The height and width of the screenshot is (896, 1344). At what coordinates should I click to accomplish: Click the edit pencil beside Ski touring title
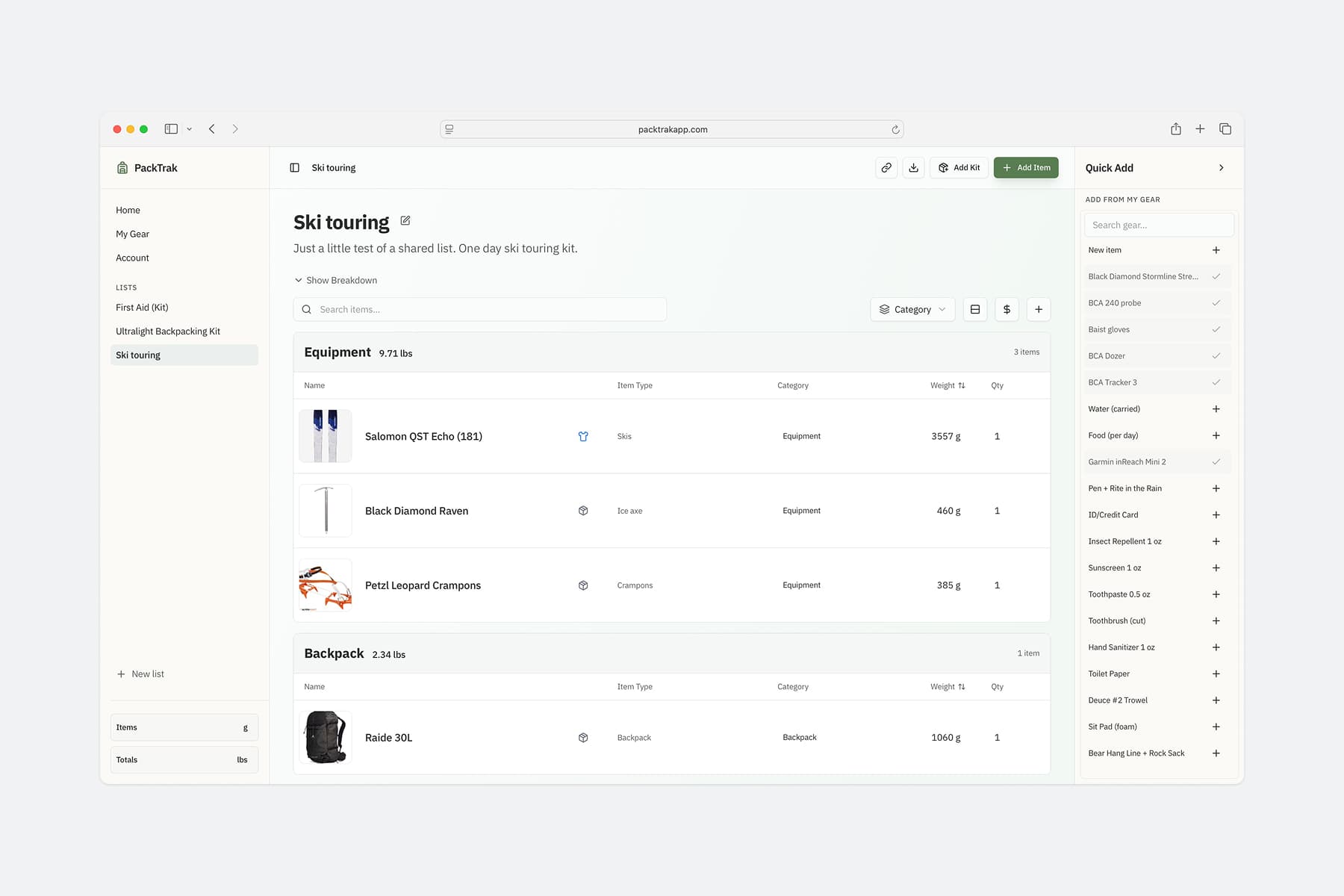click(405, 220)
